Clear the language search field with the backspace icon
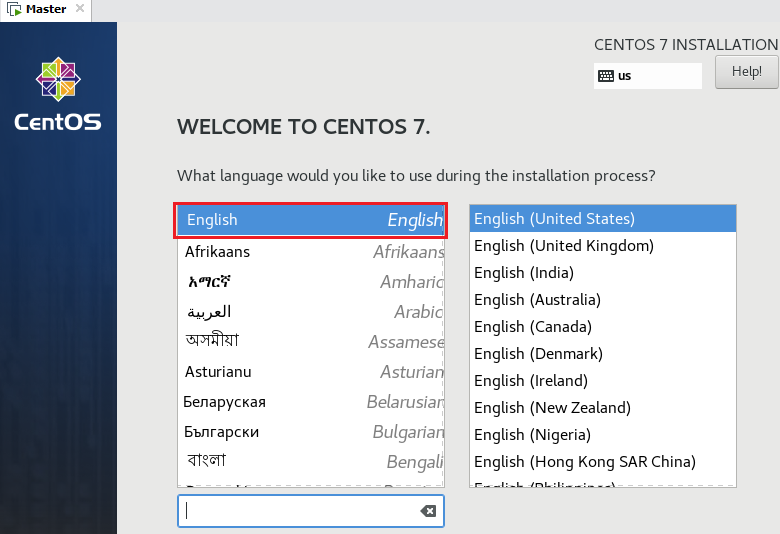 coord(428,511)
